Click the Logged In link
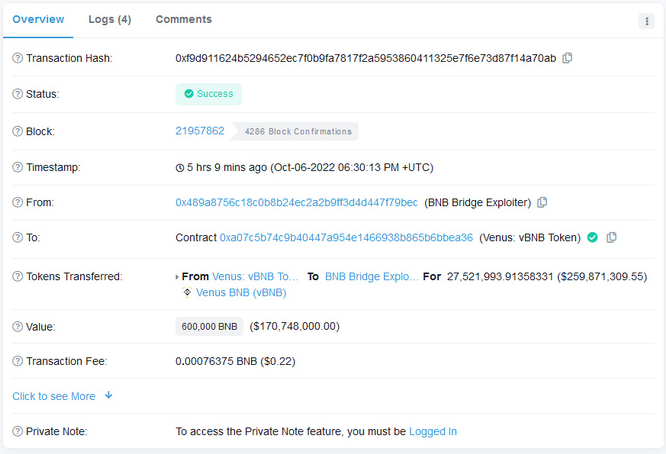 [x=433, y=431]
